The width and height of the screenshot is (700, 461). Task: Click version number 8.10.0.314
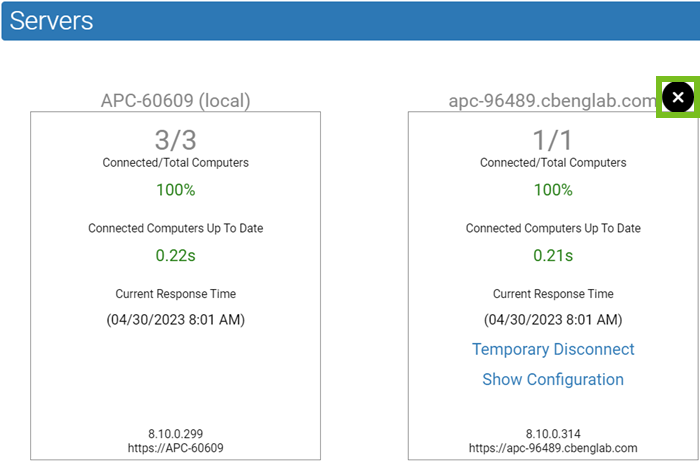click(x=553, y=434)
